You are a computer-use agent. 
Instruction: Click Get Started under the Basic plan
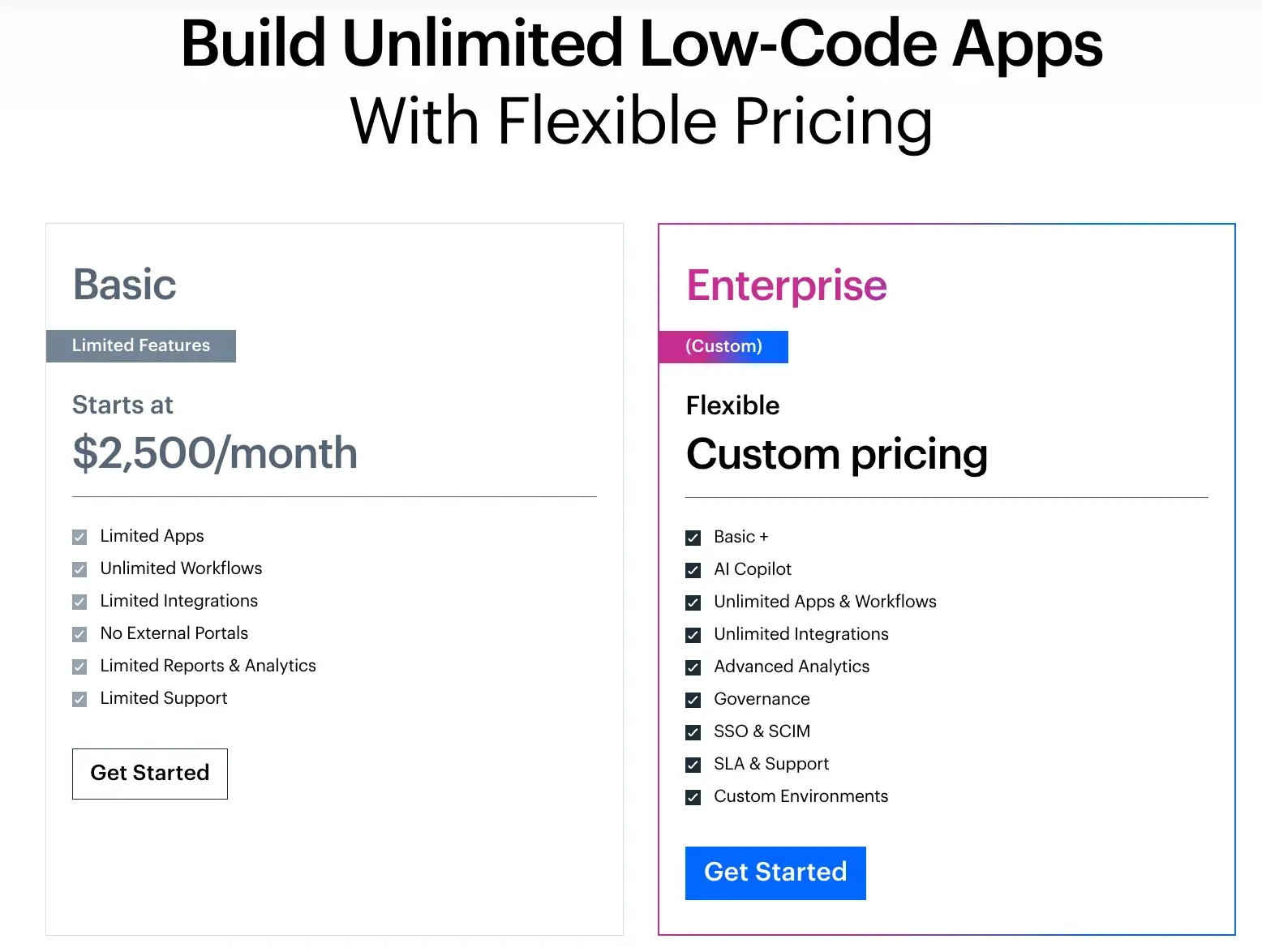[149, 774]
